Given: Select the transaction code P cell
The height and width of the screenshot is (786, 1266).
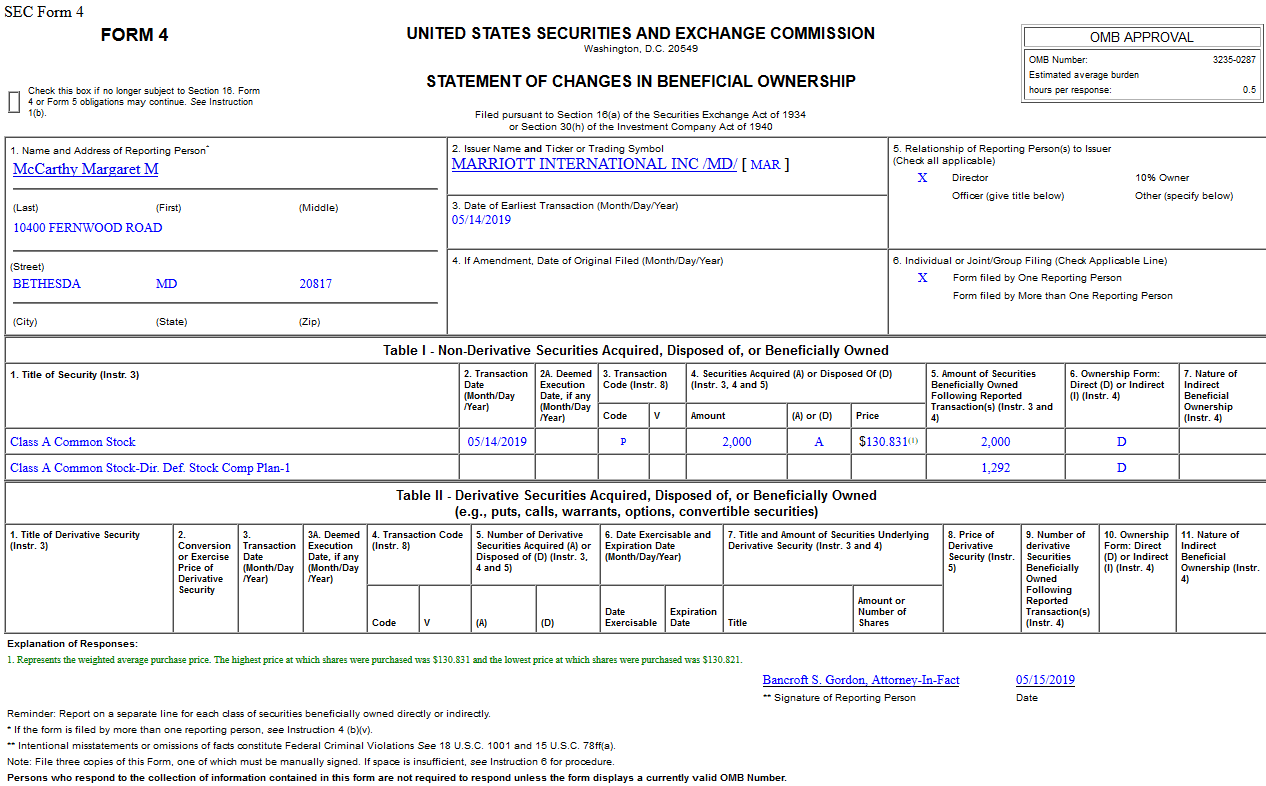Looking at the screenshot, I should [x=623, y=441].
